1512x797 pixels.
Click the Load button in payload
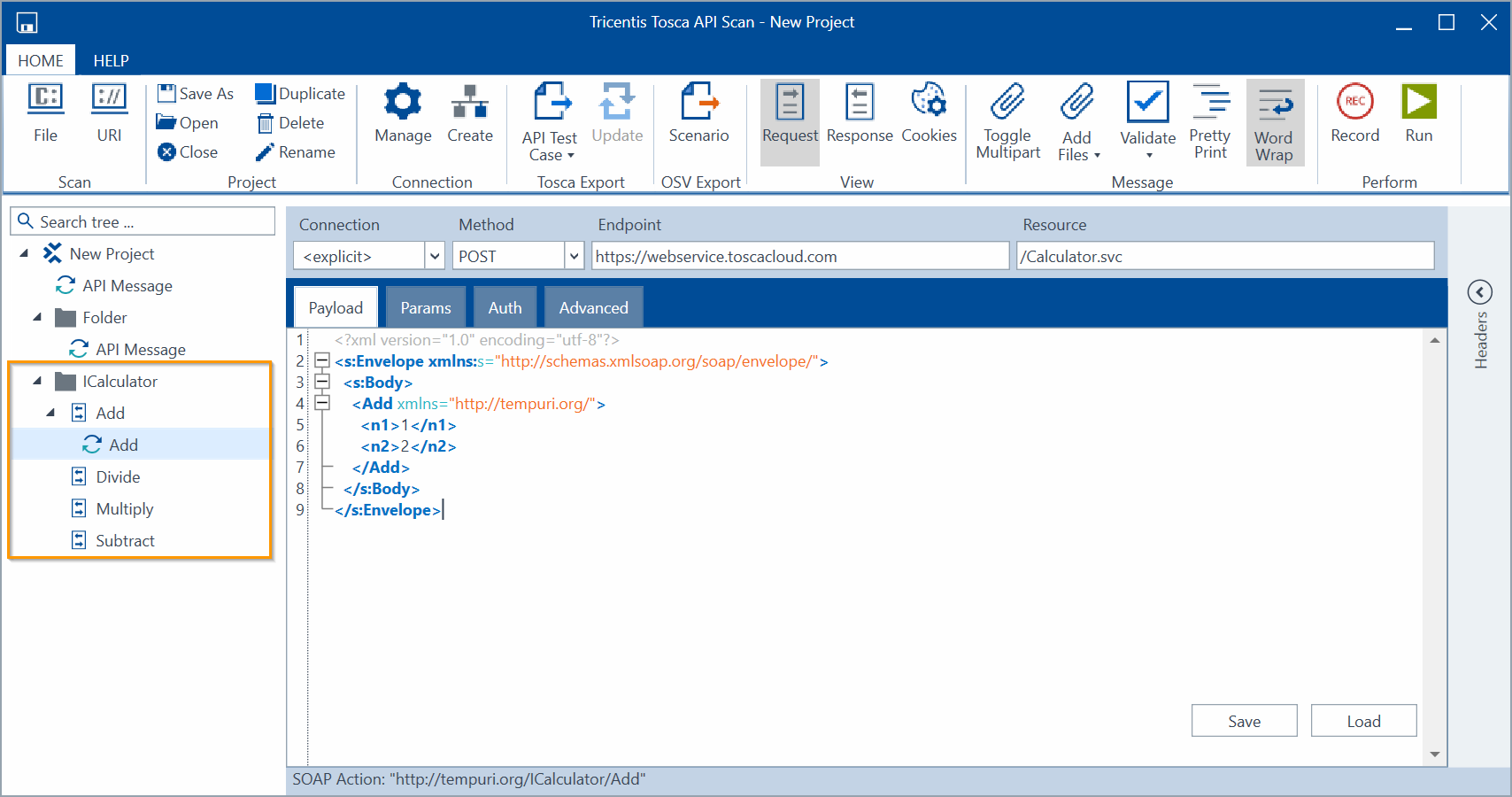click(1363, 721)
